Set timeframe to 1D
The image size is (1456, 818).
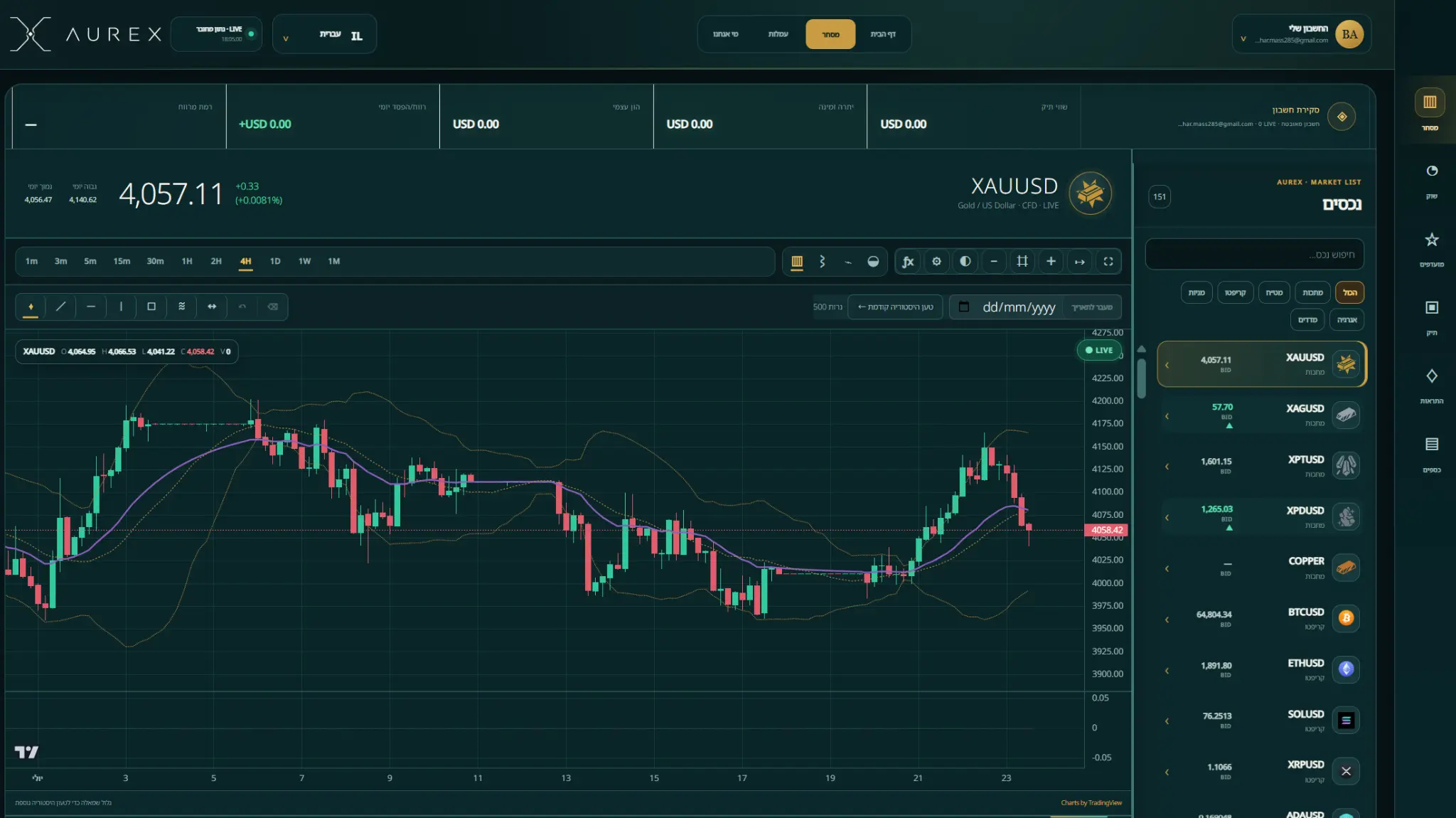[x=275, y=262]
